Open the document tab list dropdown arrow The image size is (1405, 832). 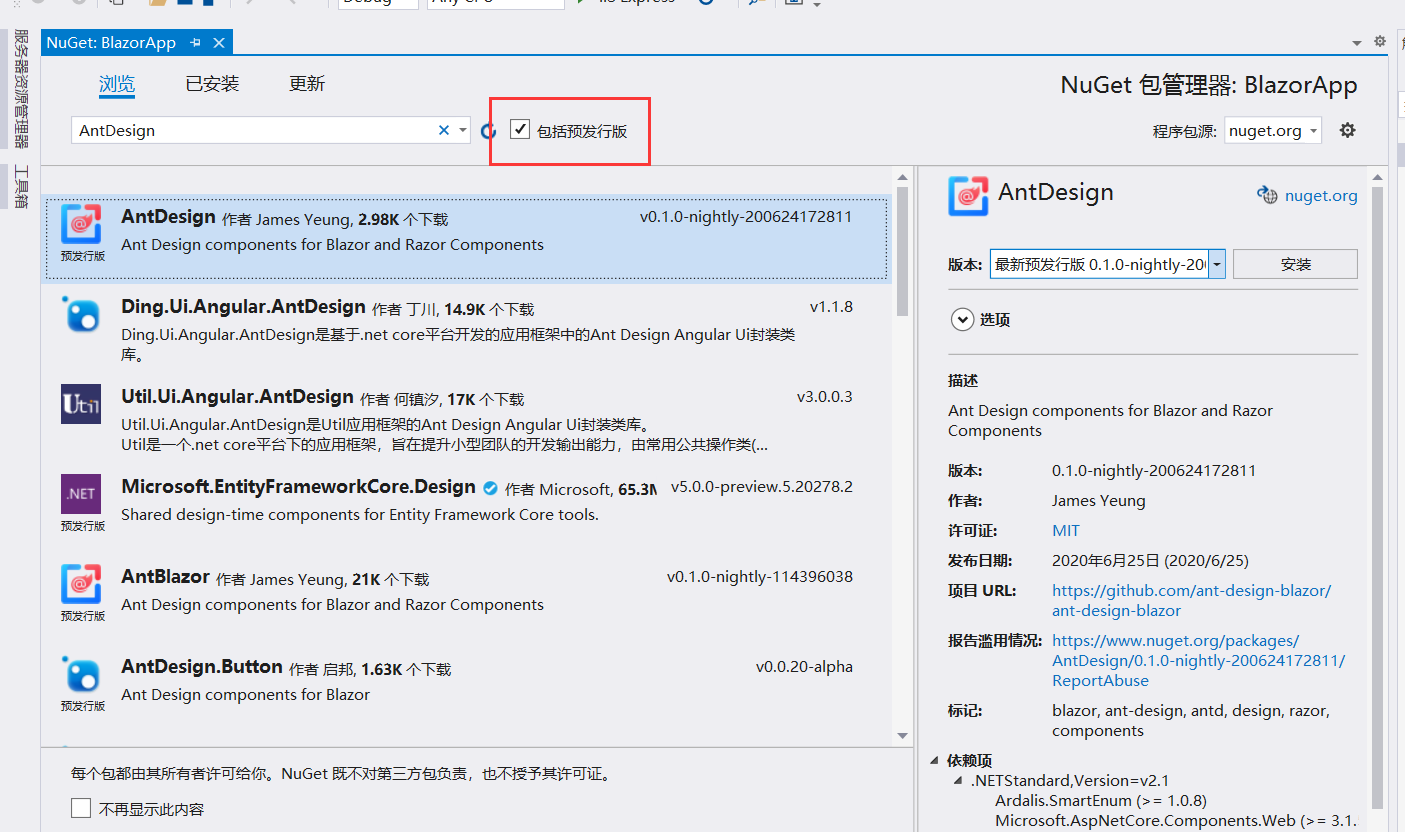1357,43
